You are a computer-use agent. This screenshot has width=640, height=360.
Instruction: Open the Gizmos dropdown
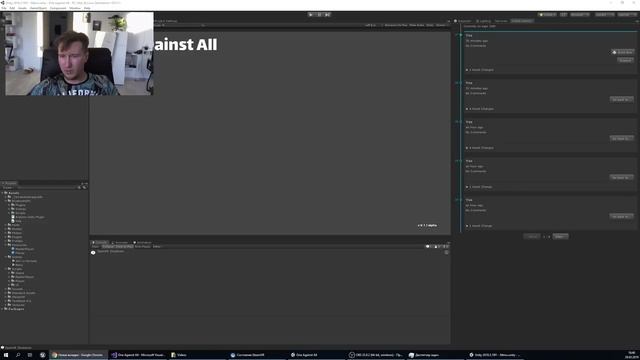pos(441,25)
